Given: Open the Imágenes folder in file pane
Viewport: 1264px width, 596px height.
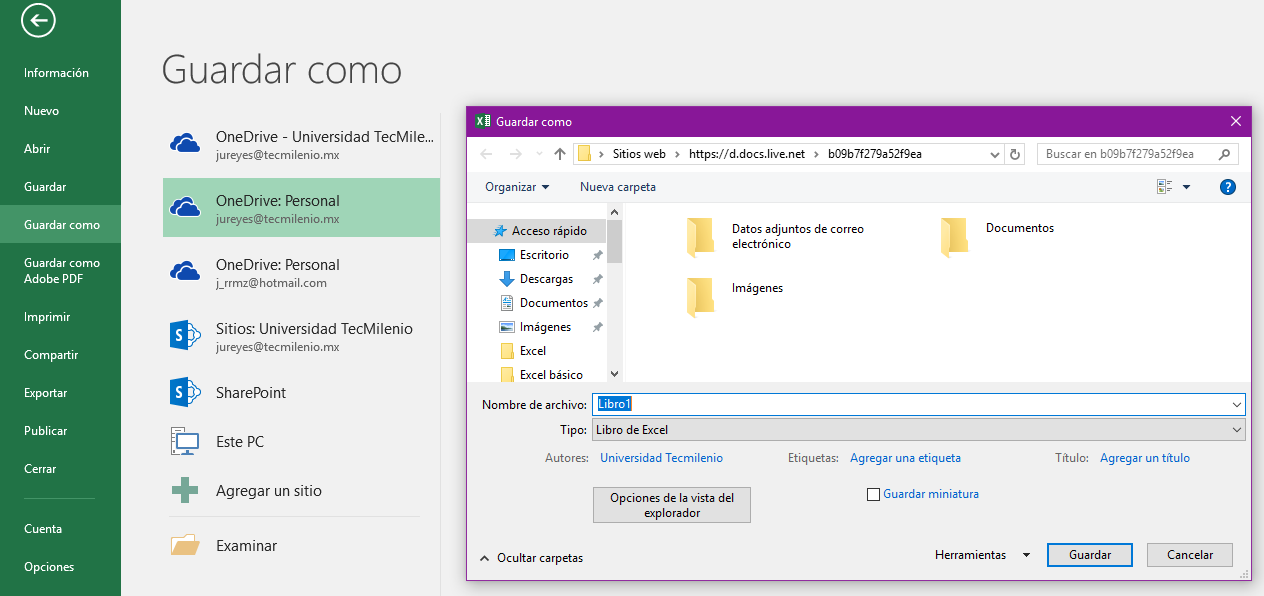Looking at the screenshot, I should coord(735,297).
